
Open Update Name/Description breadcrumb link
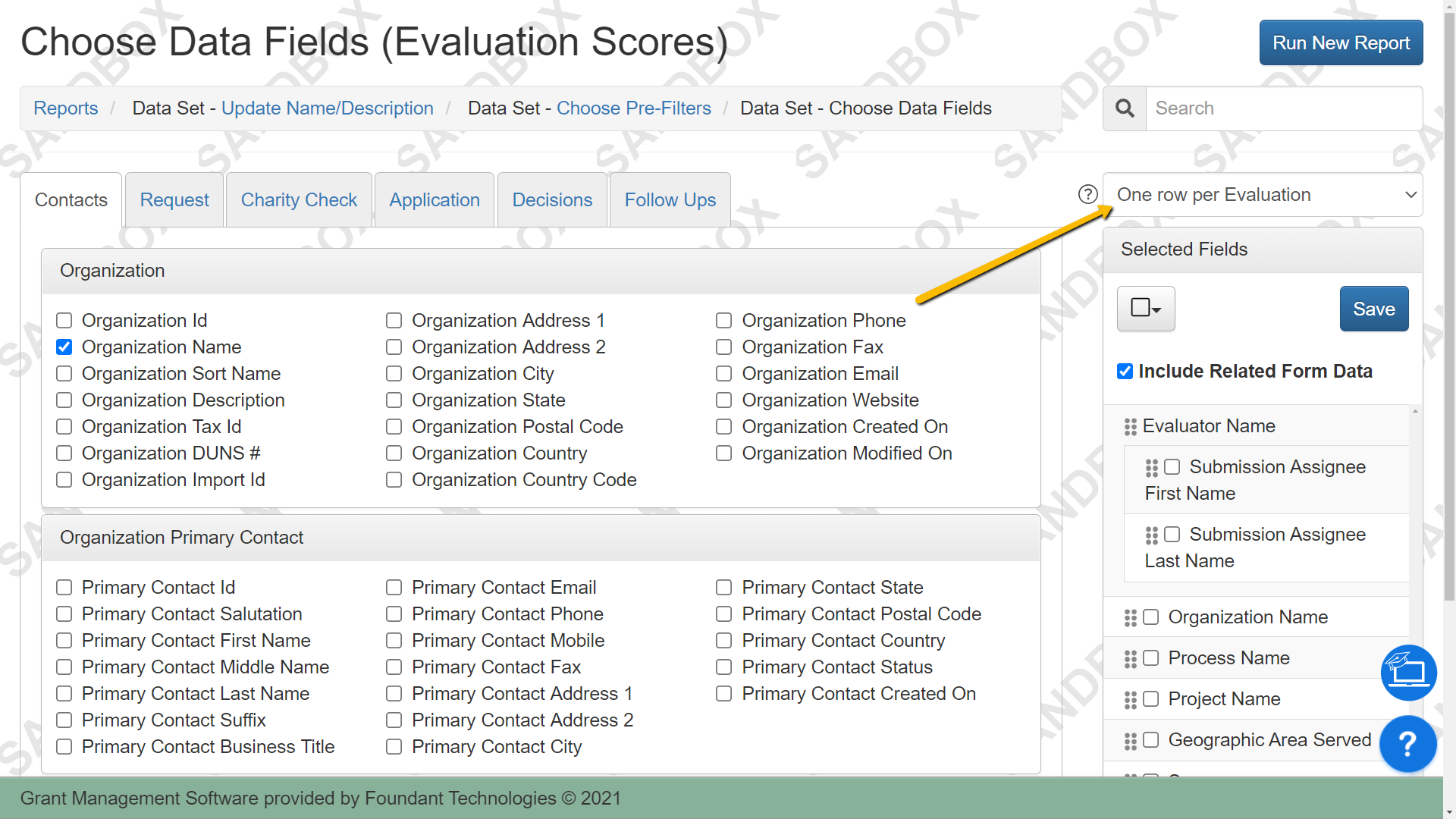coord(328,108)
